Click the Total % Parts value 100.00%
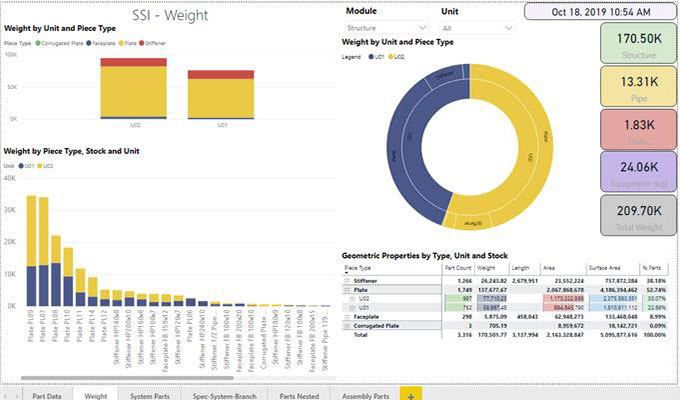680x400 pixels. [654, 335]
